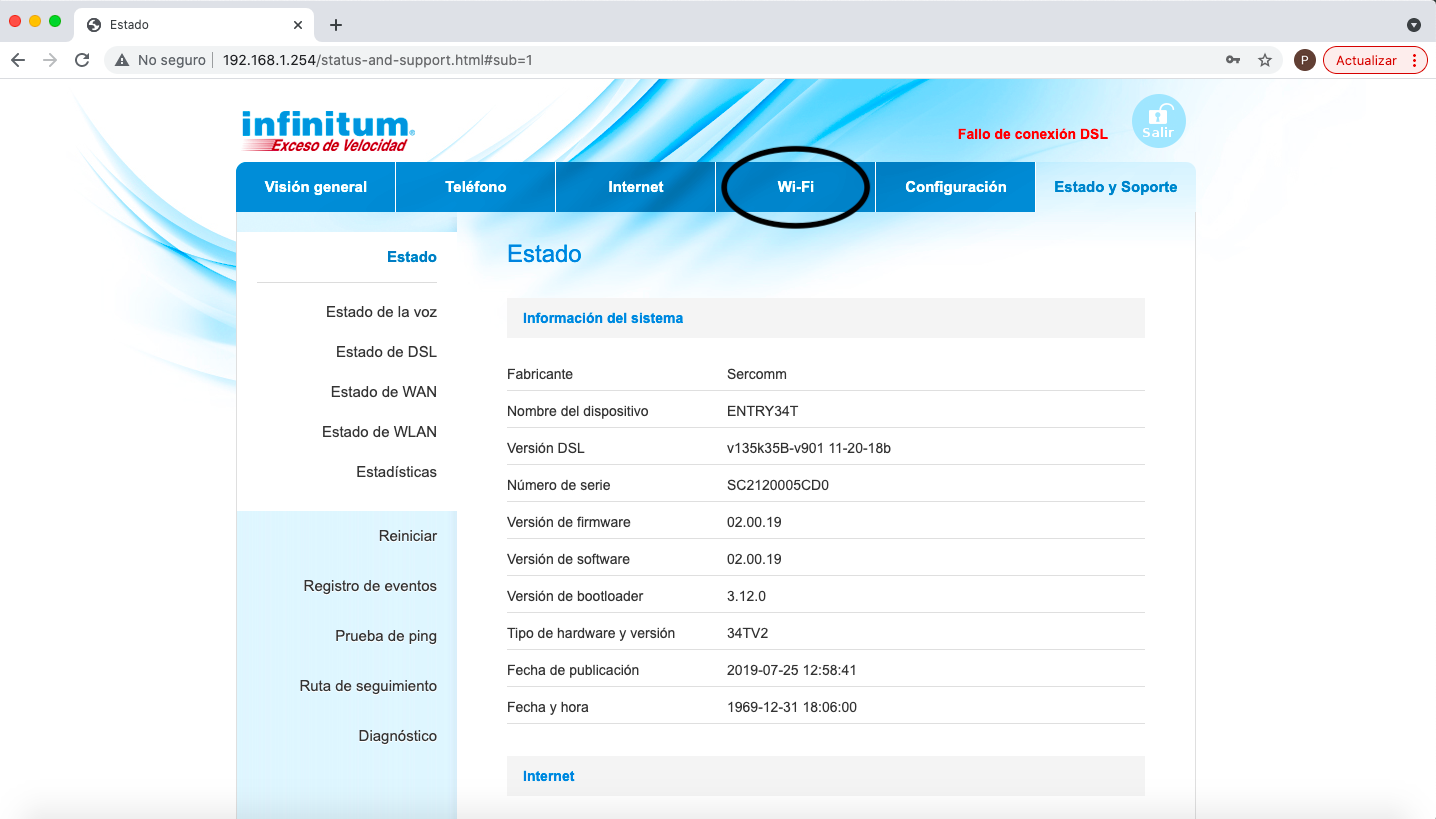Open the Chrome profile avatar
The height and width of the screenshot is (819, 1436).
point(1304,60)
